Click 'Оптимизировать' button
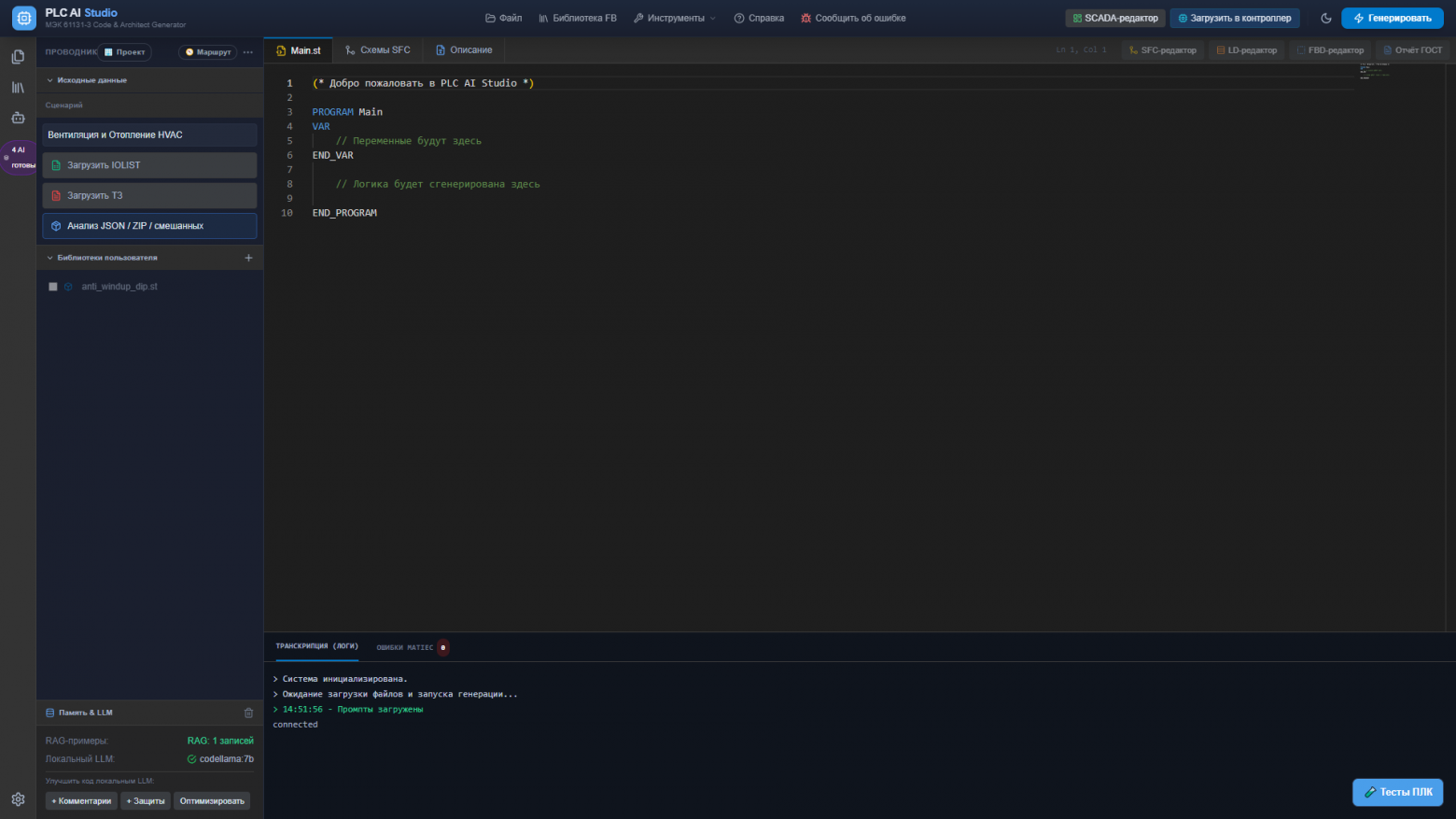1456x819 pixels. click(212, 801)
